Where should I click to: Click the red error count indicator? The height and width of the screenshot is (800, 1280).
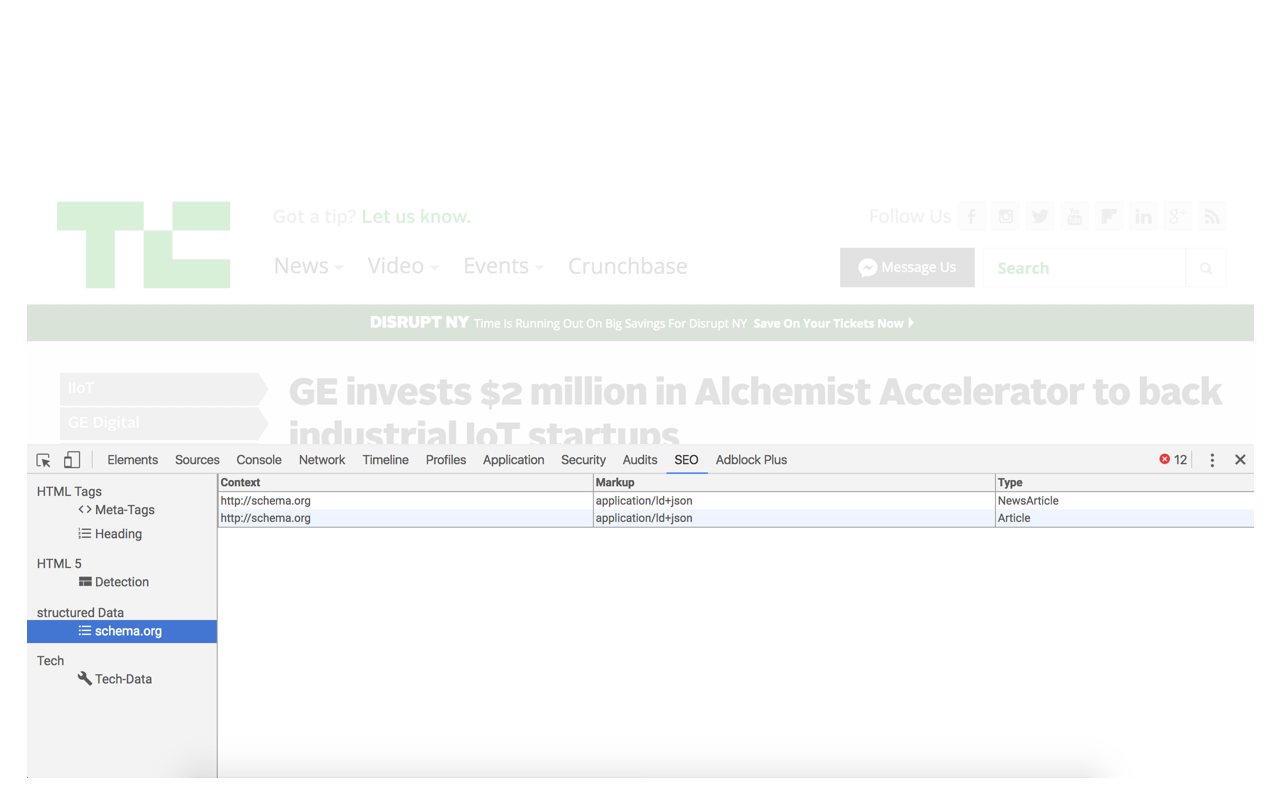[1173, 460]
